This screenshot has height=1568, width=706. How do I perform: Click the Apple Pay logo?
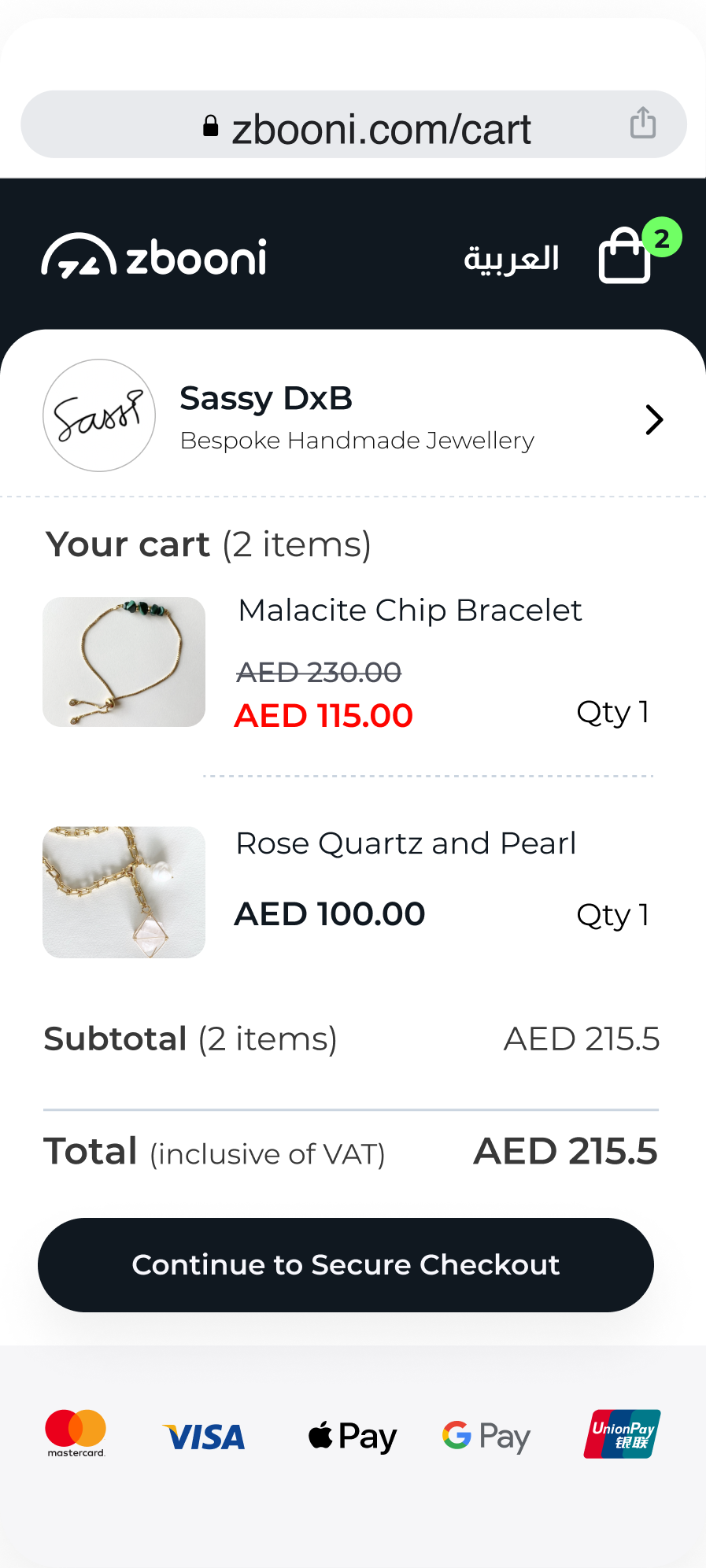pyautogui.click(x=353, y=1437)
